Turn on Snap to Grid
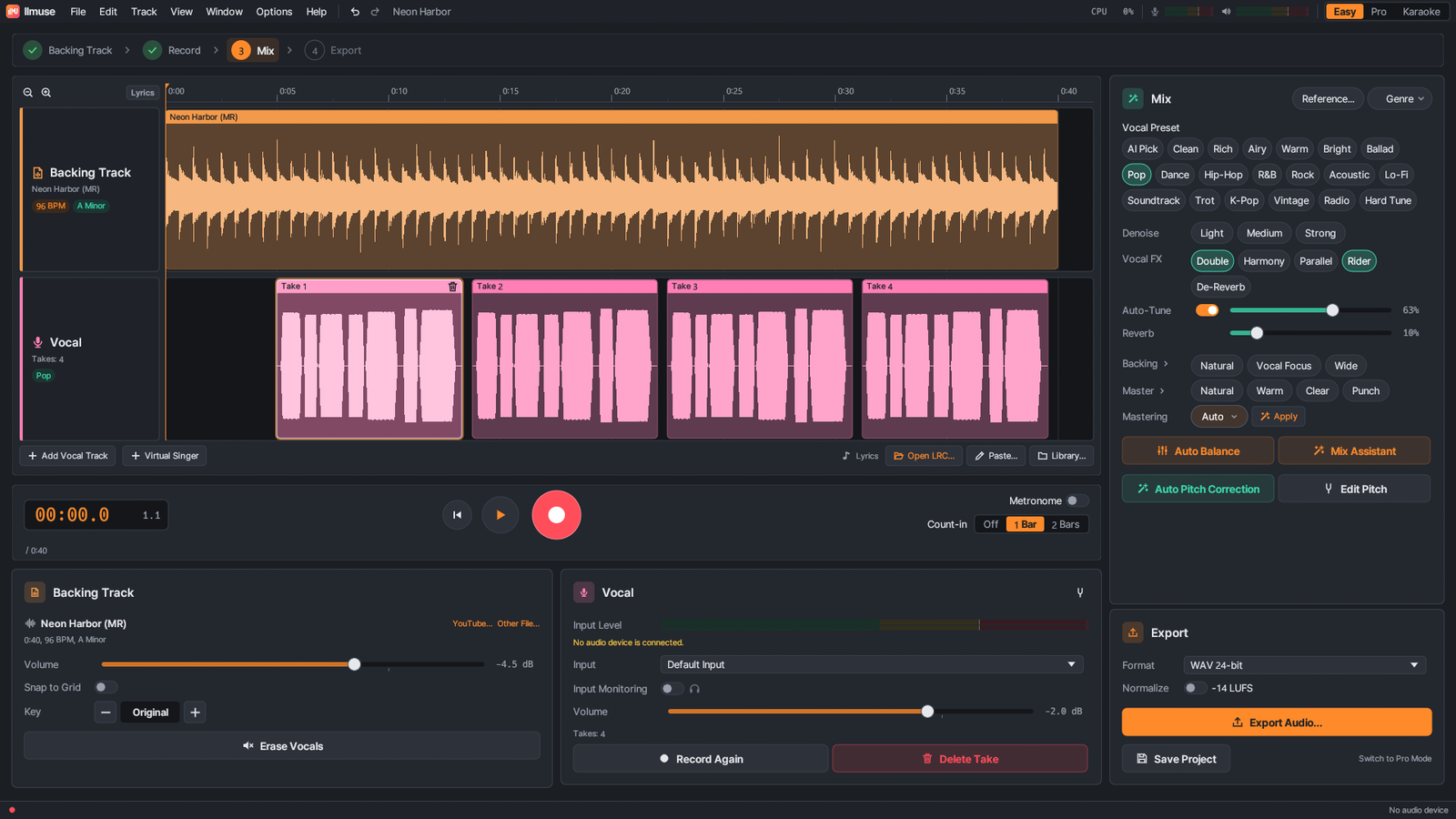This screenshot has height=819, width=1456. 106,687
